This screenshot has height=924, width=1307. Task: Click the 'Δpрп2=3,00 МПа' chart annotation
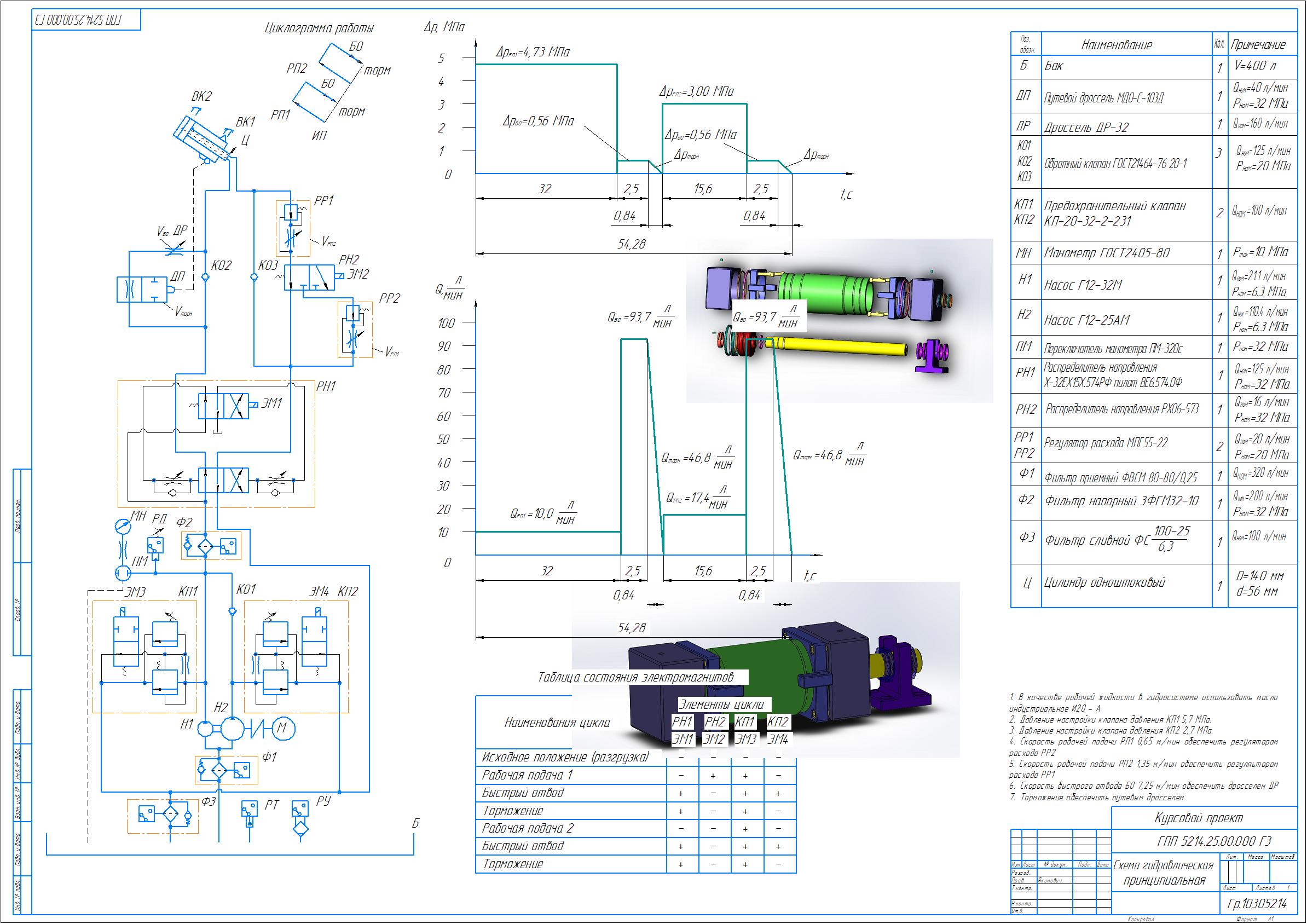pyautogui.click(x=696, y=91)
